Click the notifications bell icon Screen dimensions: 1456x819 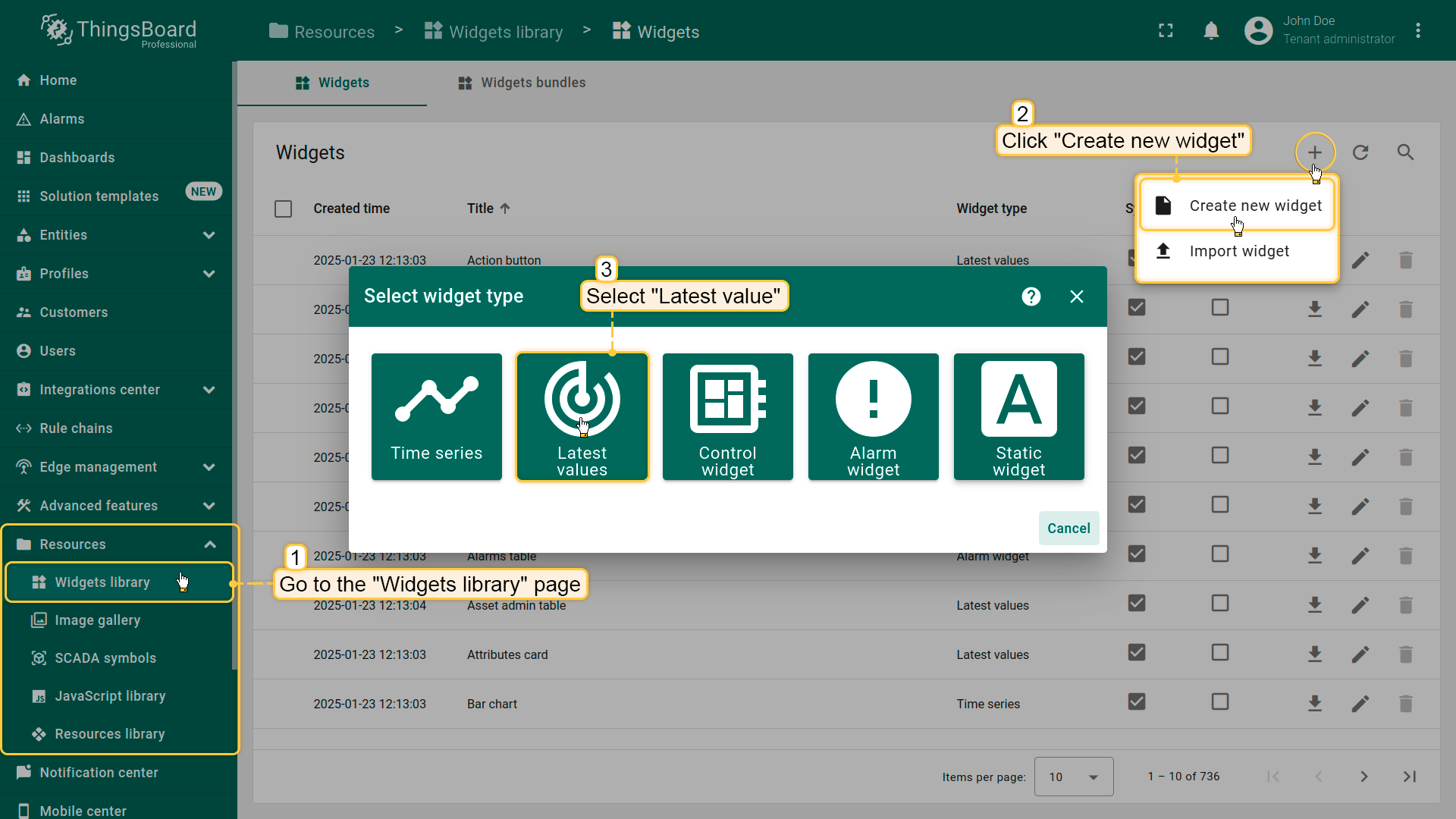[x=1211, y=31]
